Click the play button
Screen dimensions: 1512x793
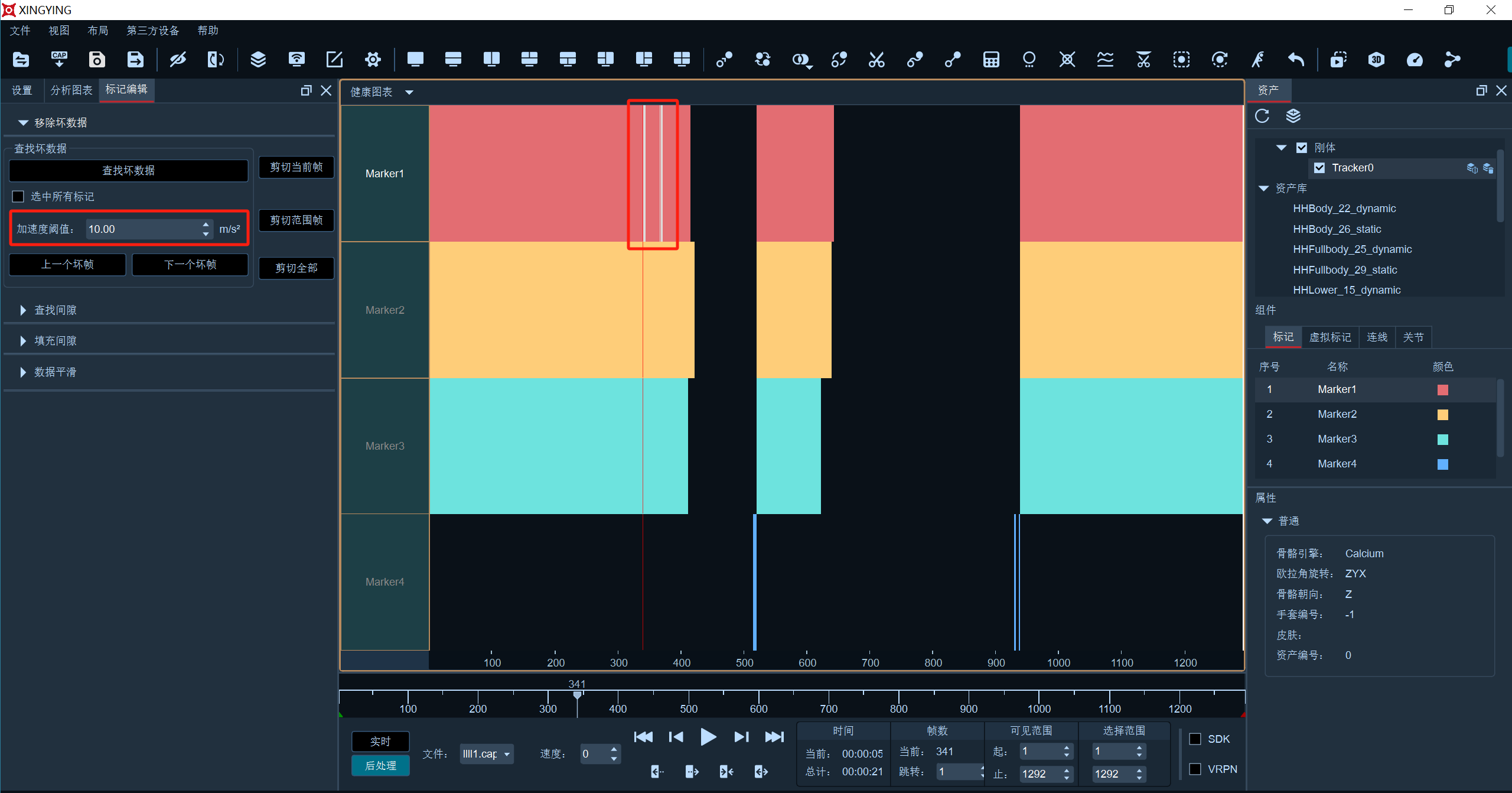(x=708, y=737)
